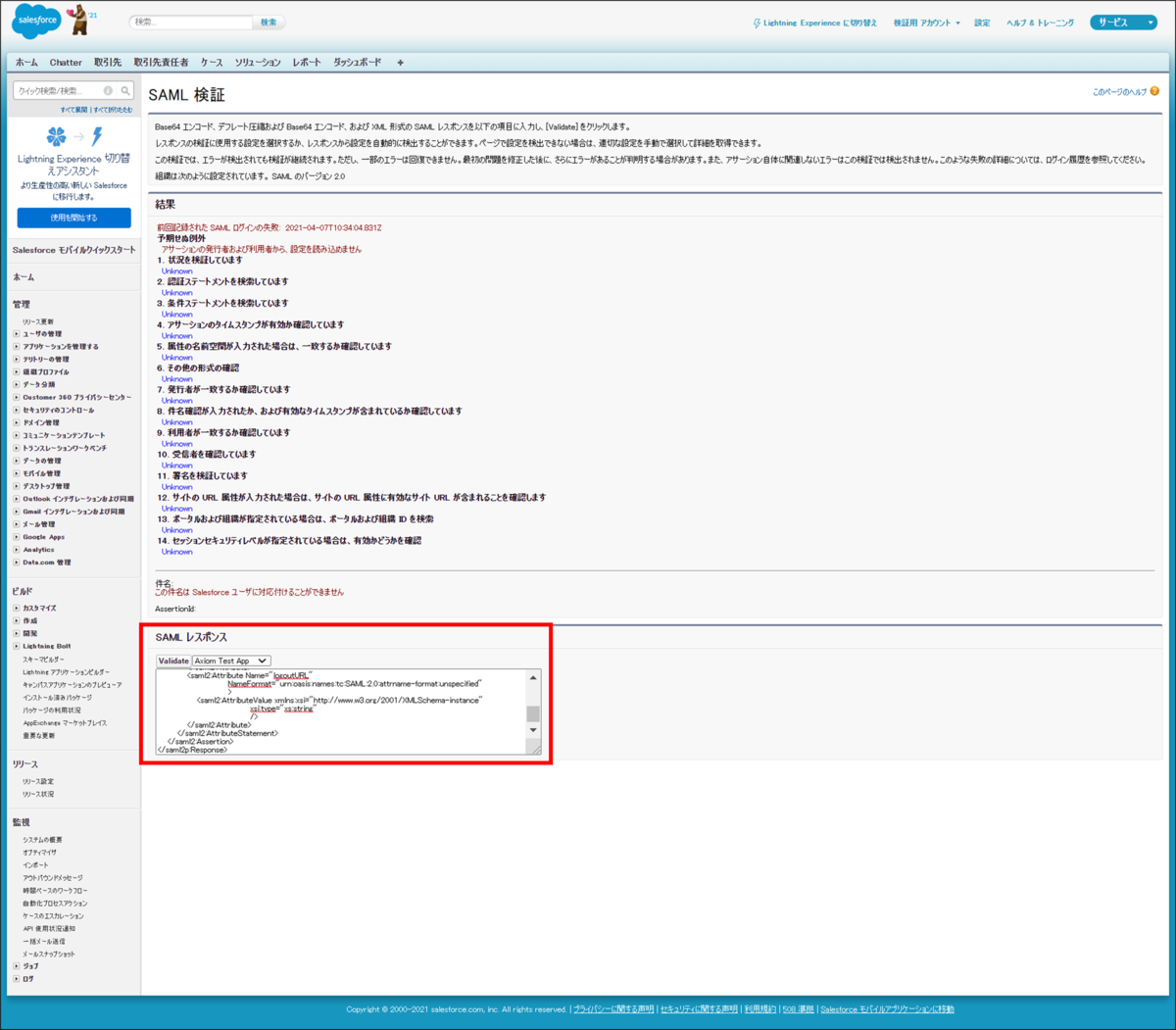Viewport: 1176px width, 1030px height.
Task: Click the Salesforce モバイルアプリケーションに移動 footer link
Action: tap(887, 1009)
